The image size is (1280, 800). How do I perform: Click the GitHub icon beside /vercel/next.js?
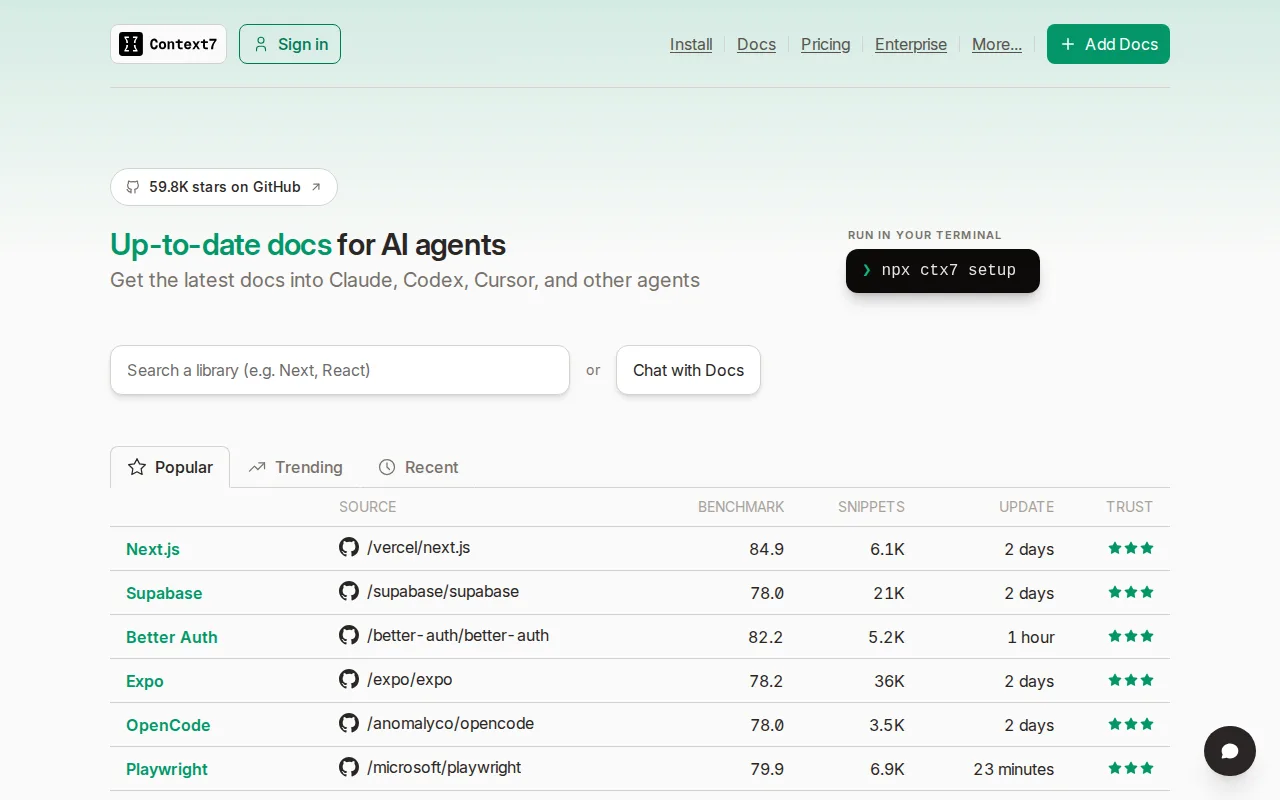(x=349, y=547)
